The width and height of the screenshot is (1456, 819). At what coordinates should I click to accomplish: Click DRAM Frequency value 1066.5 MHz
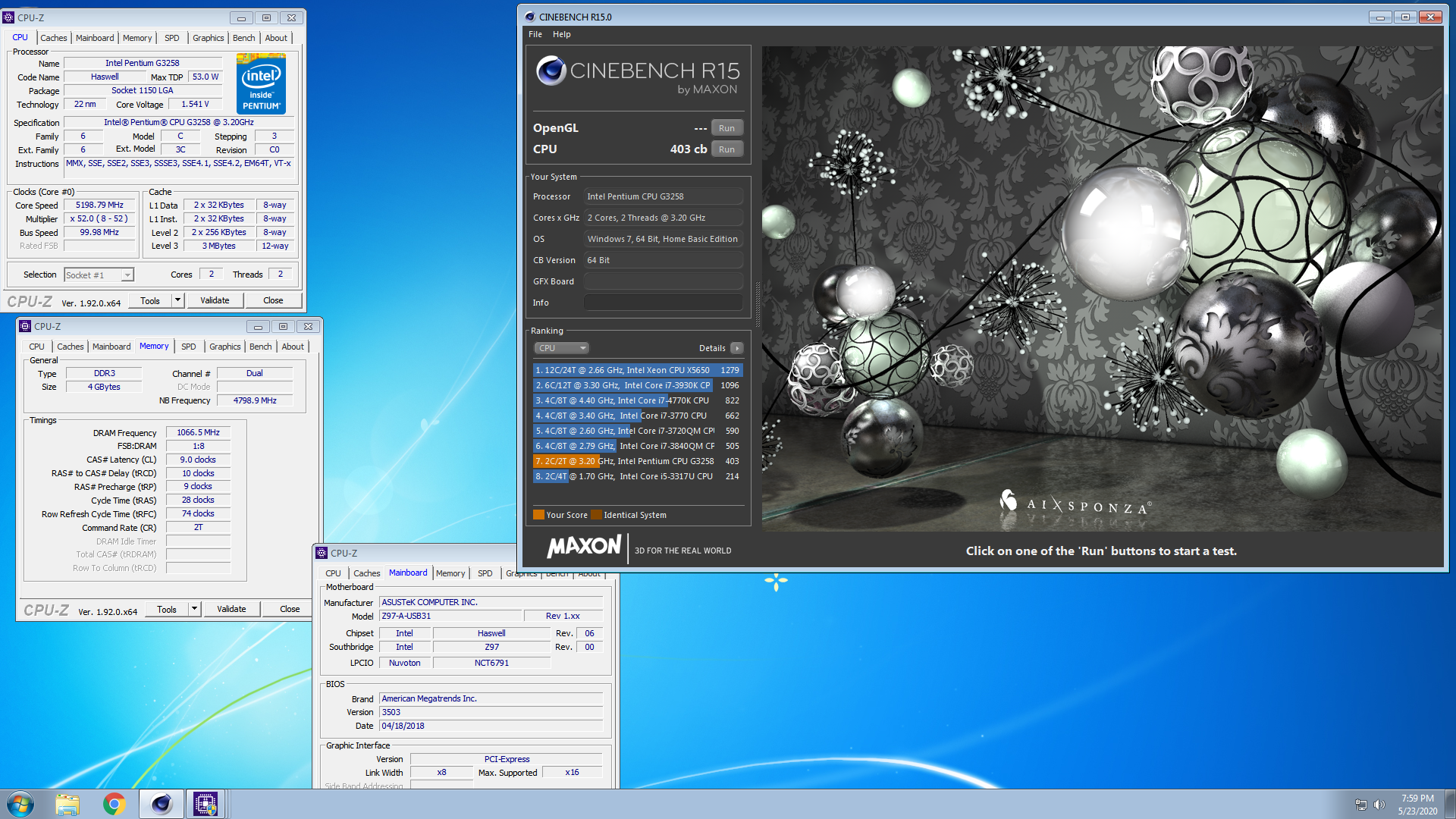point(198,432)
